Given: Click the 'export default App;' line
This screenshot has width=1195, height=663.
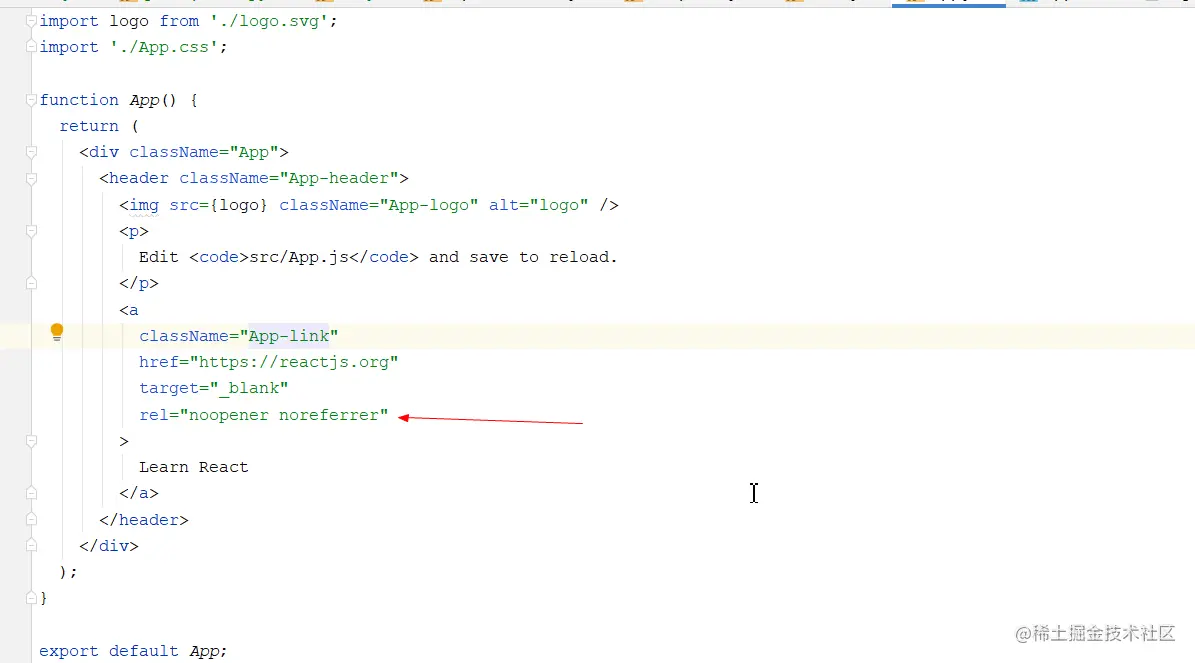Looking at the screenshot, I should pyautogui.click(x=133, y=651).
